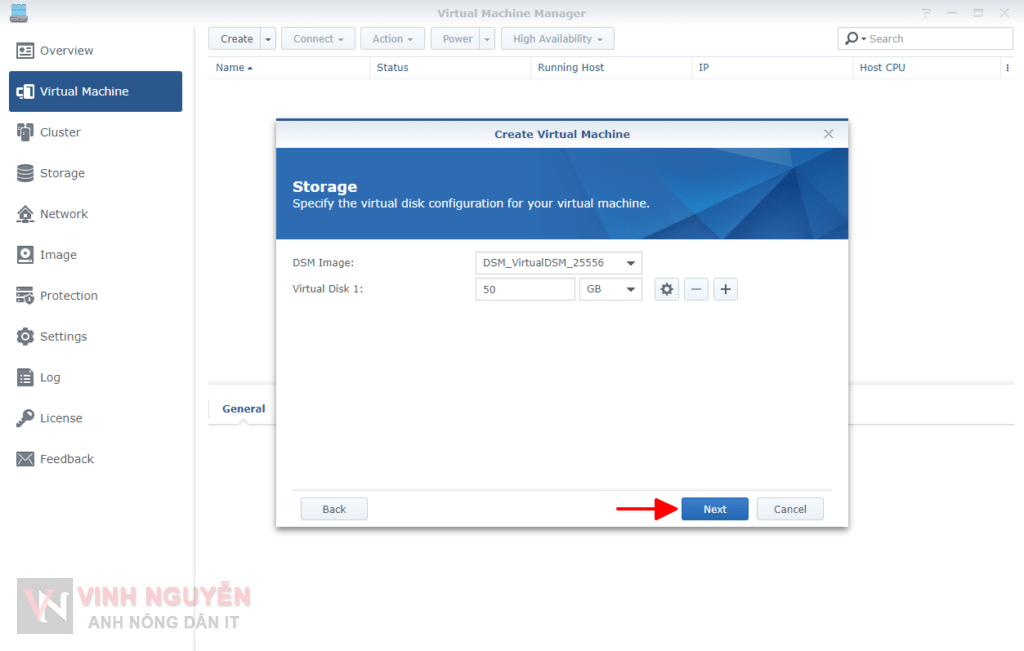Add a virtual disk with plus button
Screen dimensions: 1024x651
(x=725, y=289)
